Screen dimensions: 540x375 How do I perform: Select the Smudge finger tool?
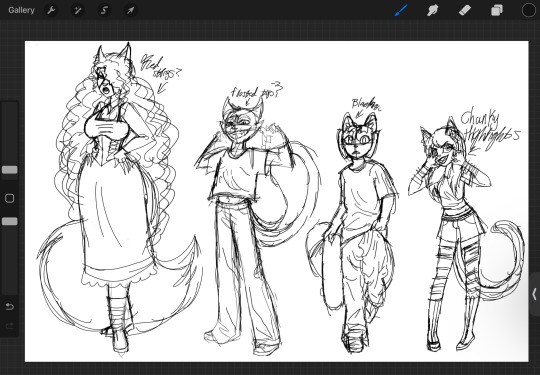(433, 10)
